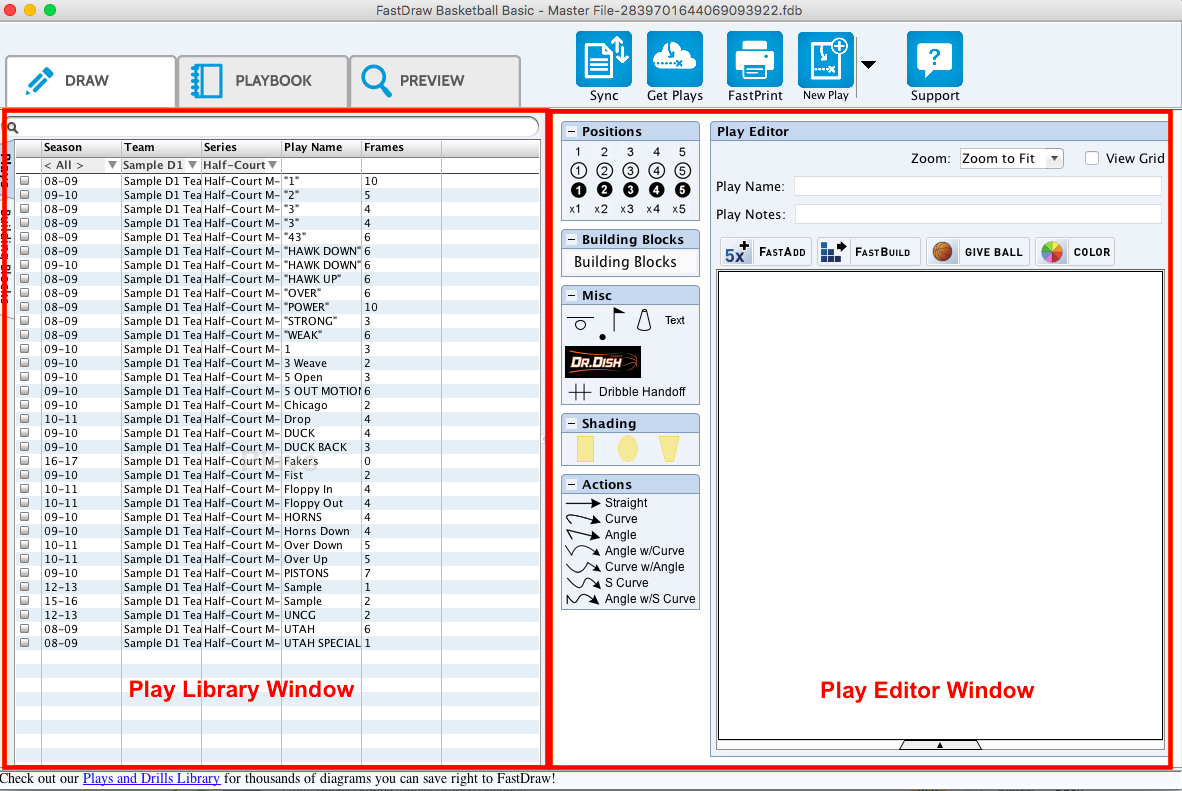This screenshot has width=1182, height=791.
Task: Collapse the Misc panel
Action: [x=571, y=296]
